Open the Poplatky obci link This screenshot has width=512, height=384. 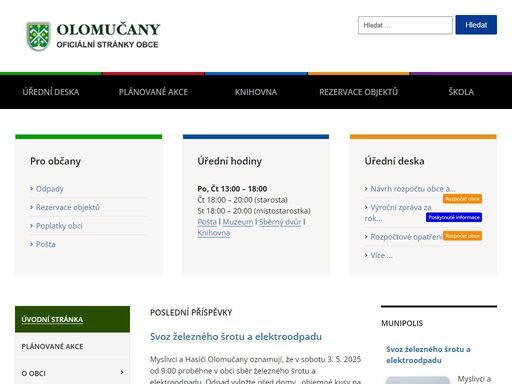[x=59, y=226]
